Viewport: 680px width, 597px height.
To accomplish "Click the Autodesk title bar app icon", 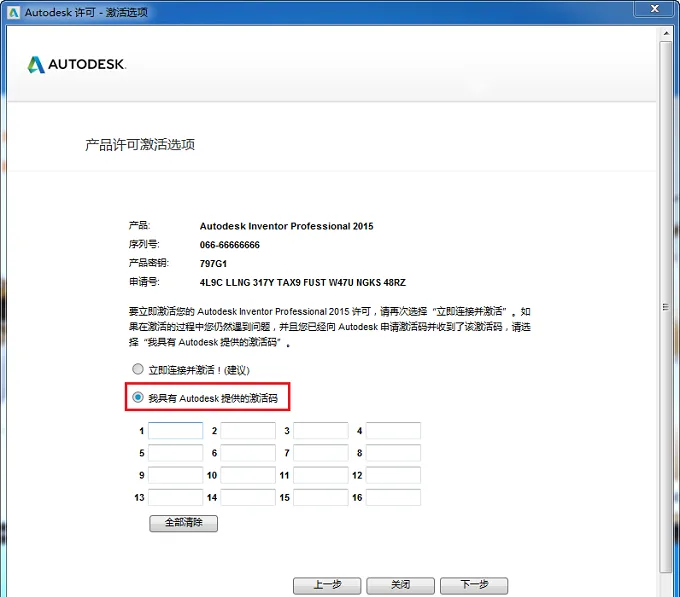I will [13, 13].
